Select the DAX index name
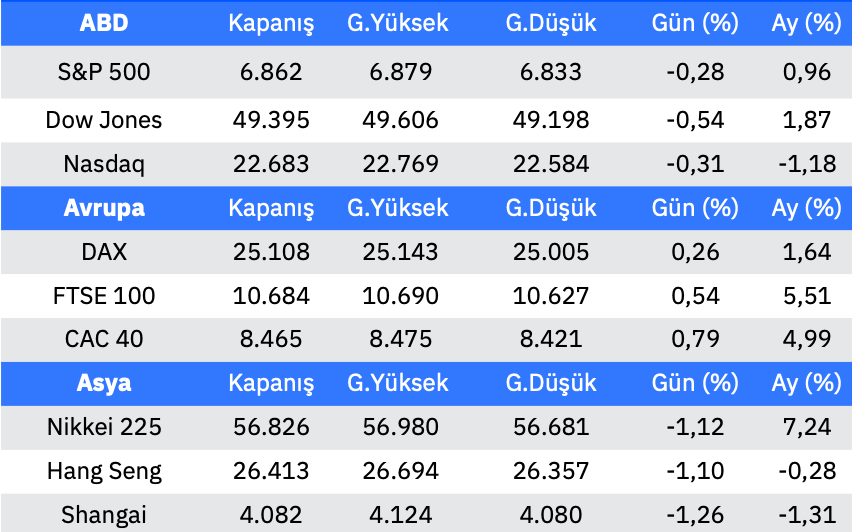The image size is (852, 532). (104, 252)
